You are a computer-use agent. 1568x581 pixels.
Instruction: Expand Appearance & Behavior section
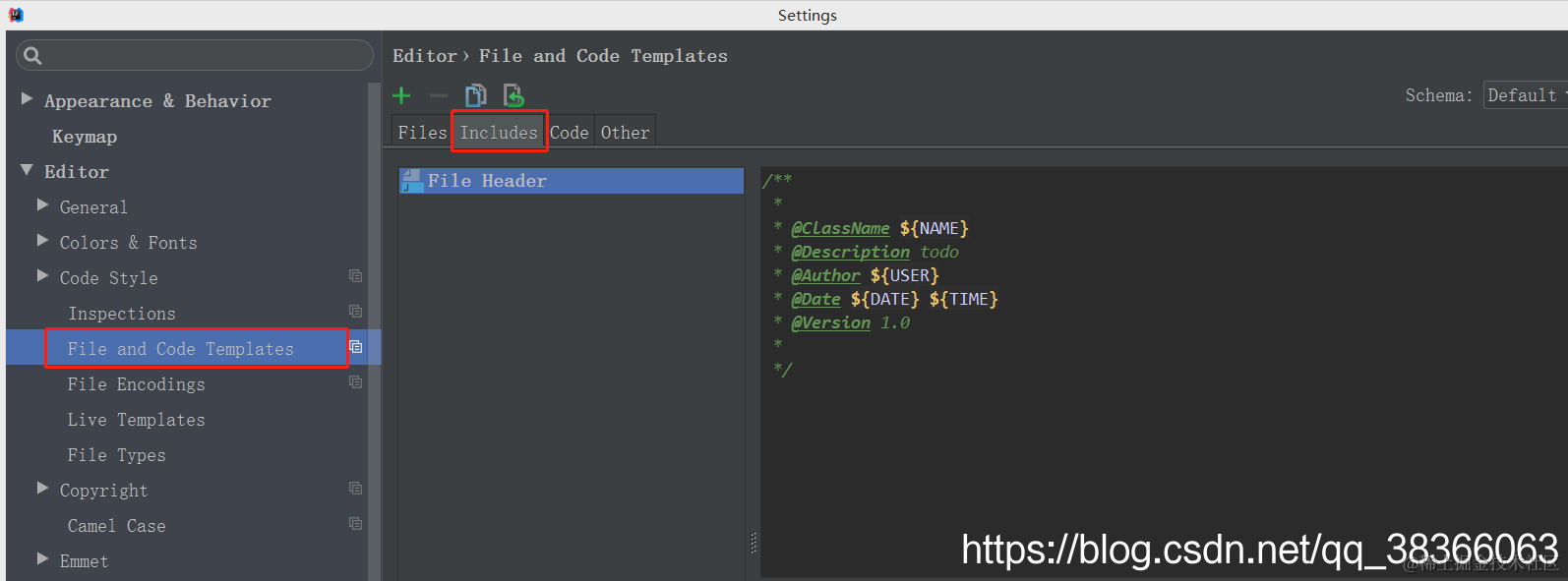click(x=28, y=99)
